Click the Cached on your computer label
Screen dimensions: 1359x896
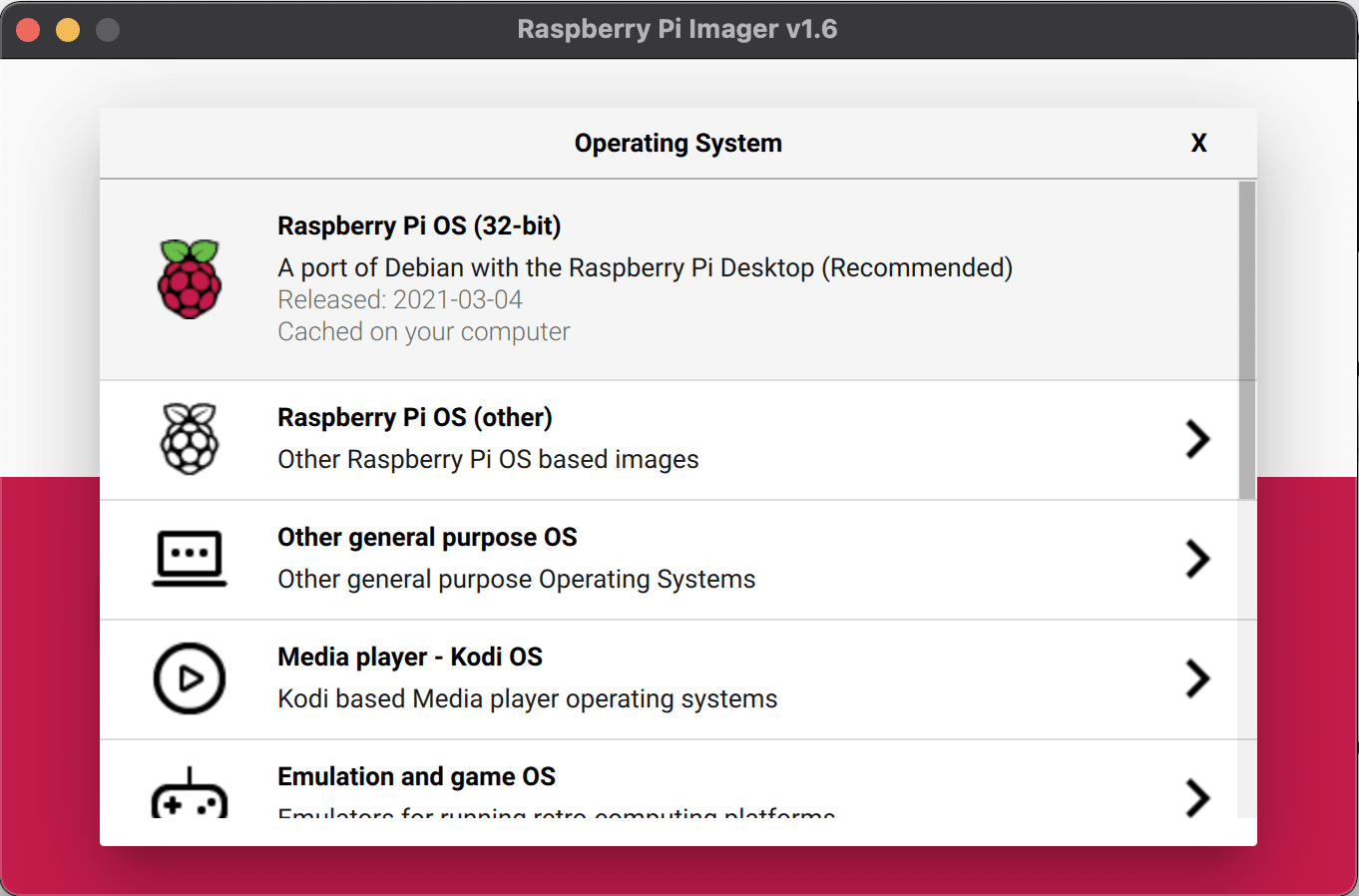tap(423, 331)
